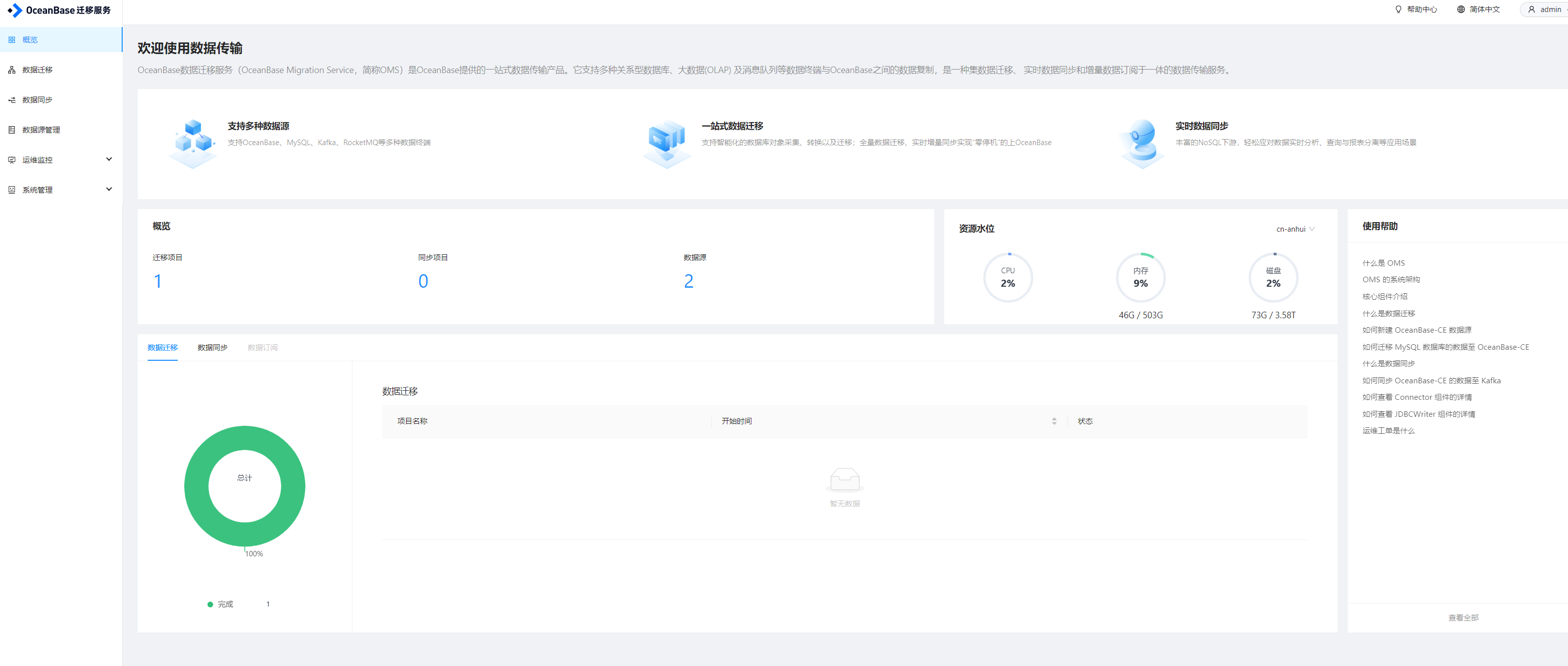Click the OceanBase logo icon

tap(15, 11)
